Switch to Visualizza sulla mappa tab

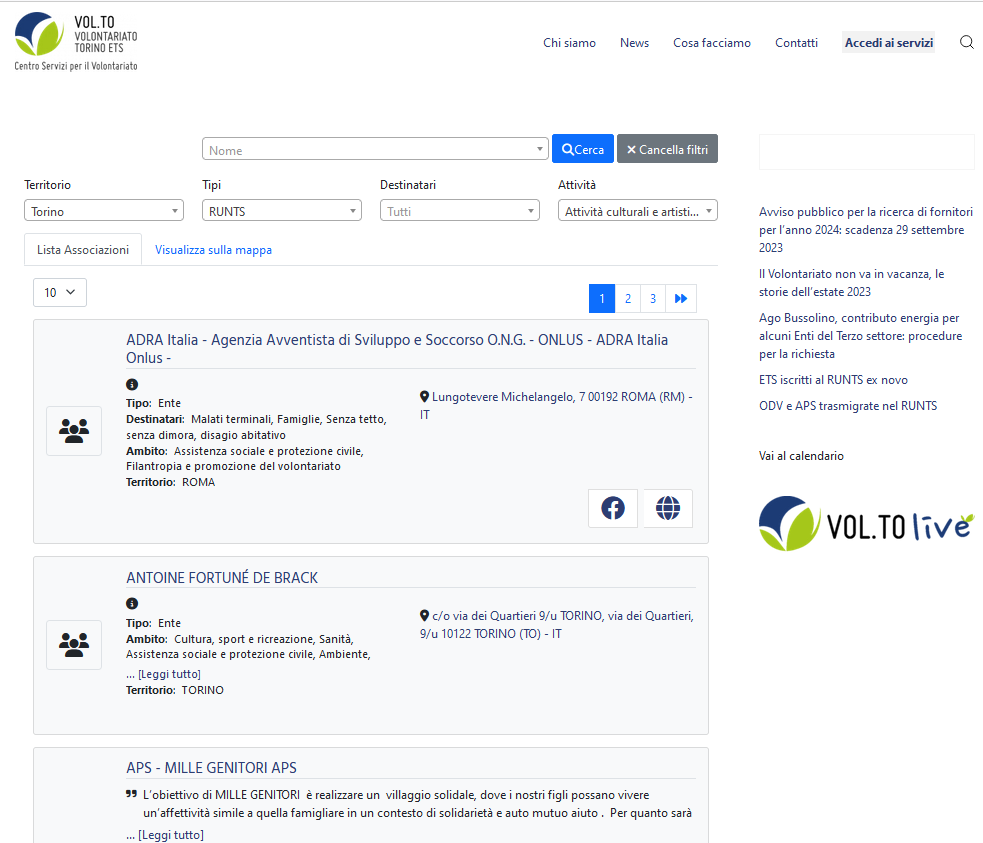[x=213, y=249]
